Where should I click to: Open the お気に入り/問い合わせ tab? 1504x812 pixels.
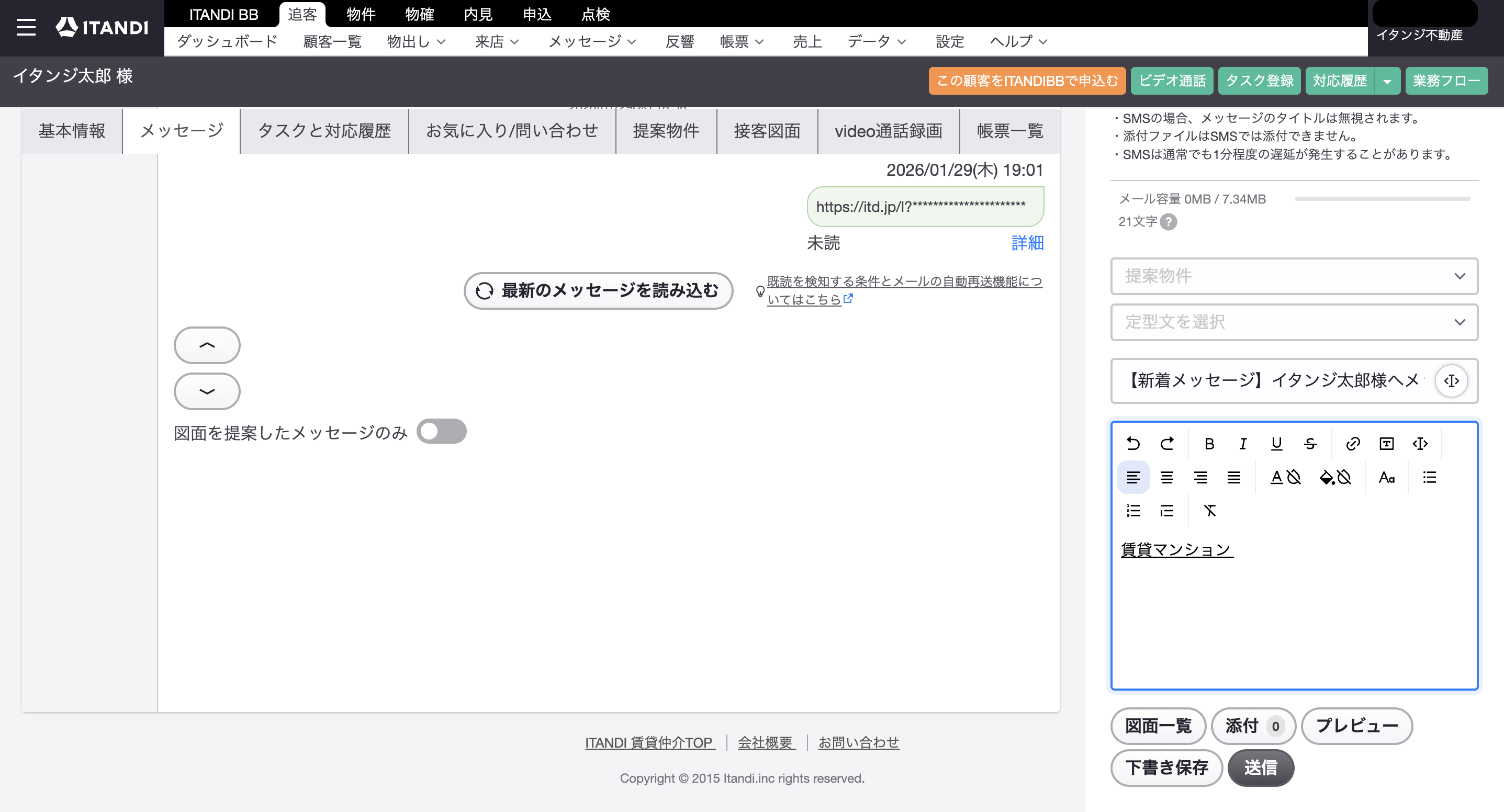tap(512, 131)
